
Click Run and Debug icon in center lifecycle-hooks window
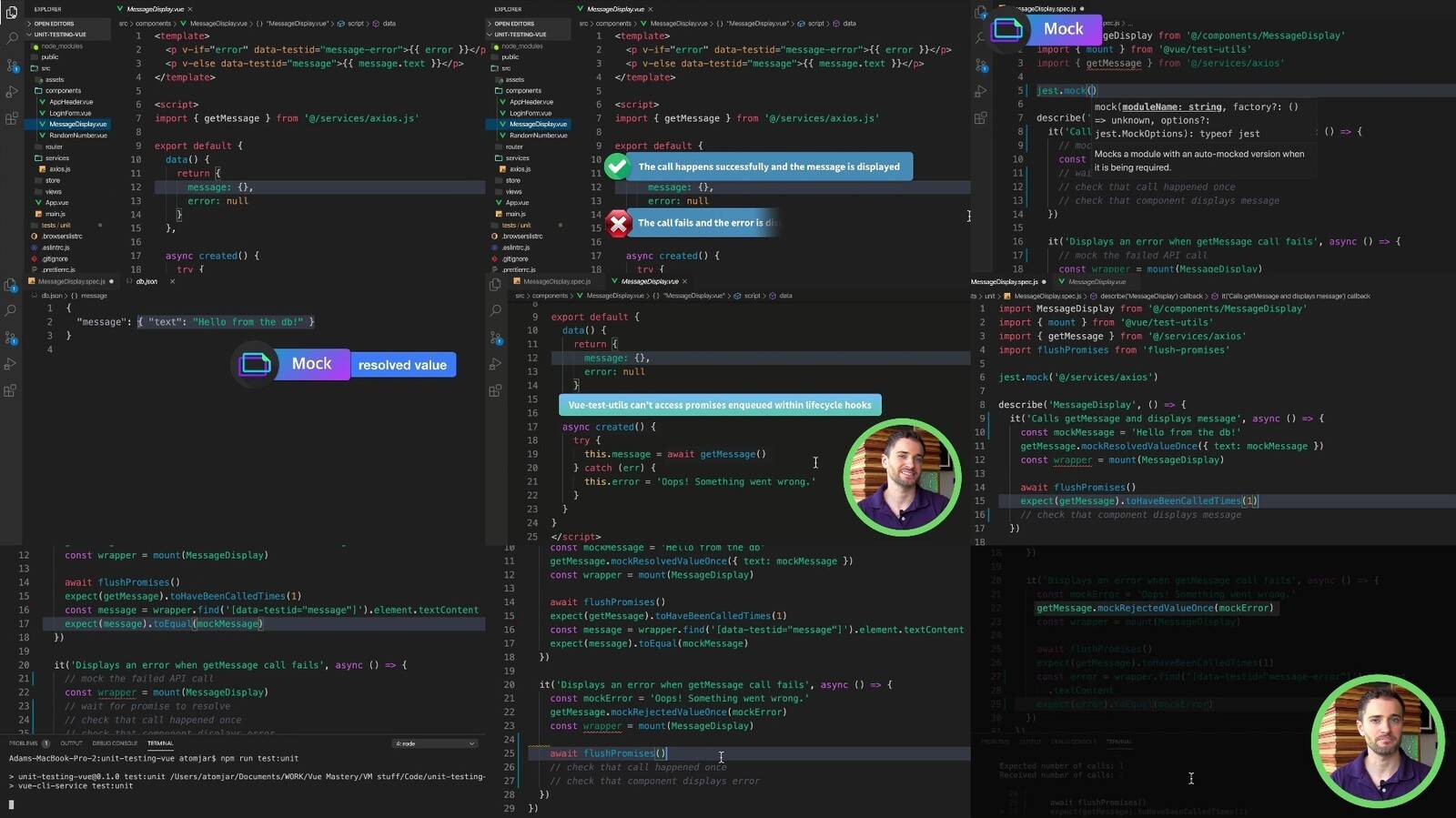(496, 364)
